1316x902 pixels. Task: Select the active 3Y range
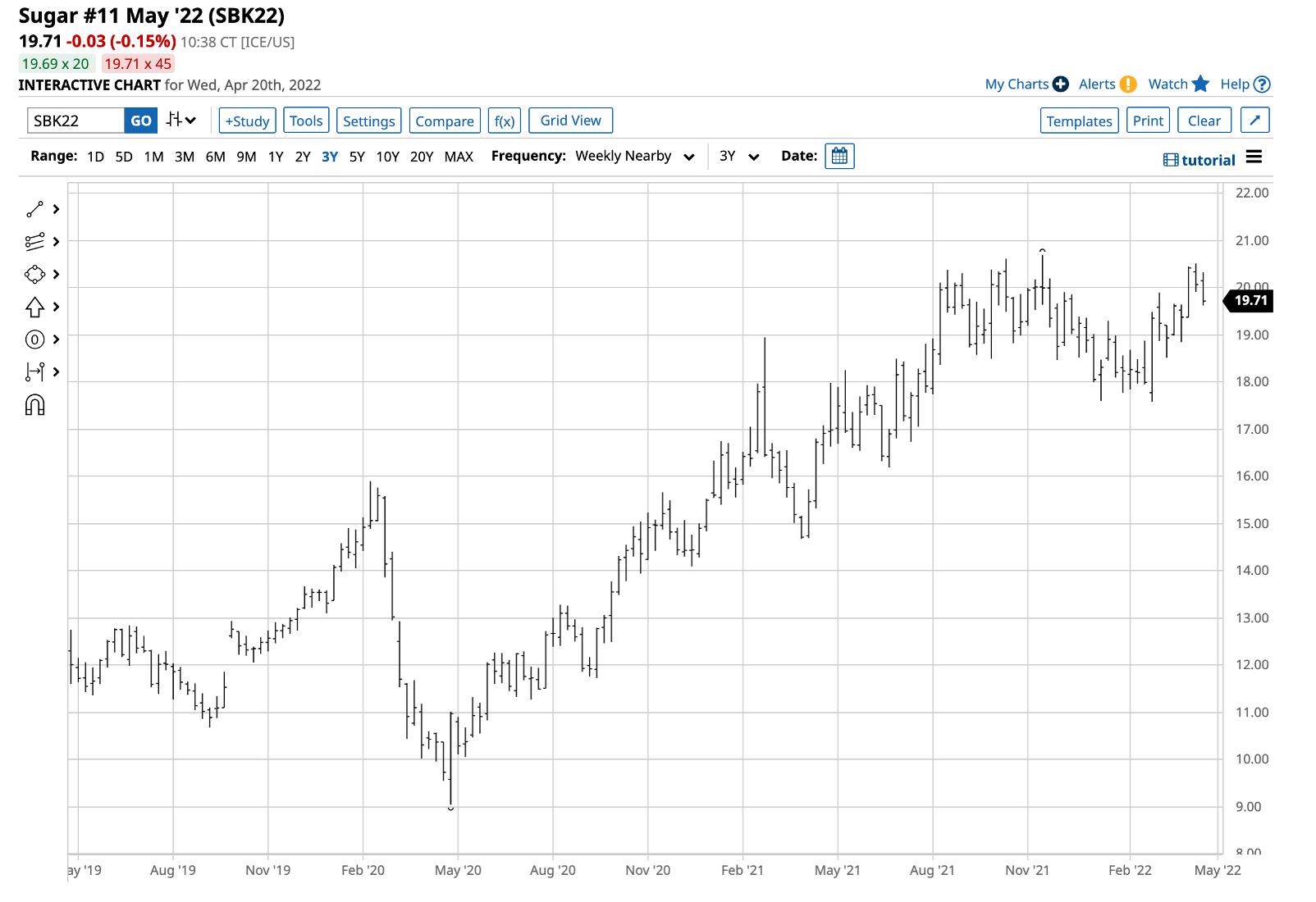(x=330, y=156)
